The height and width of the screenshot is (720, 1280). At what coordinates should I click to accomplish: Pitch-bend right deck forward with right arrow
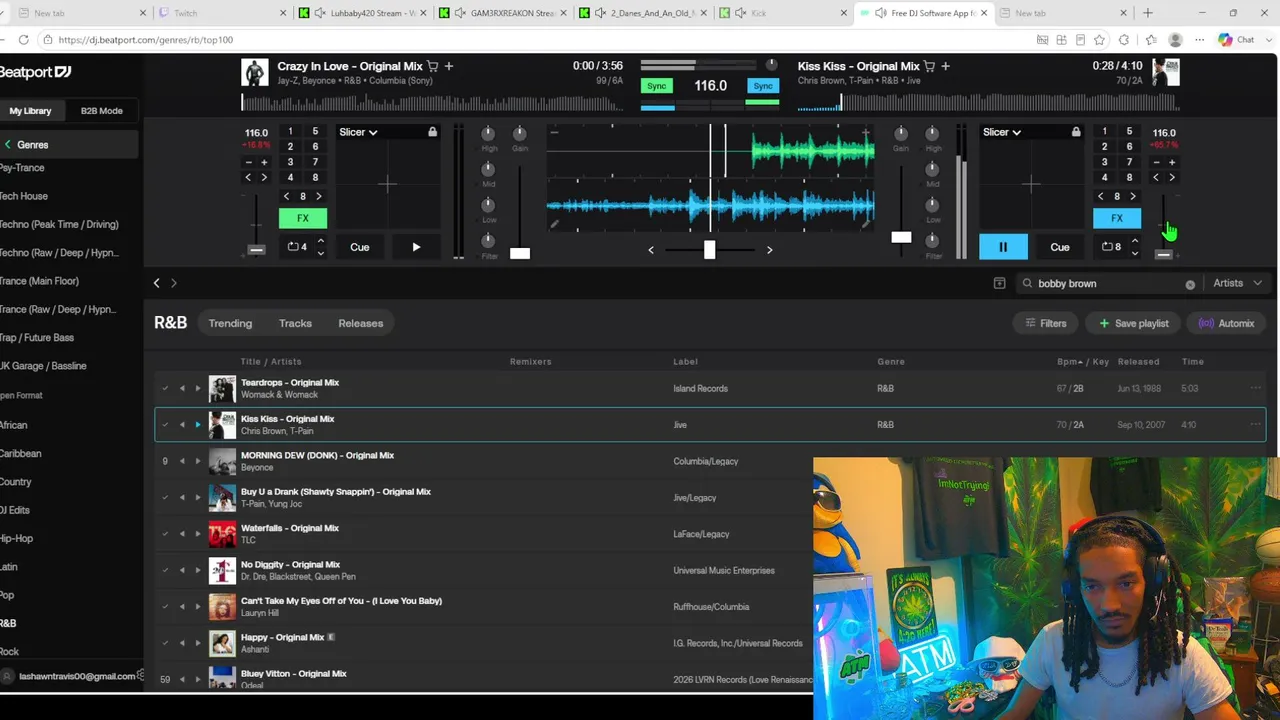(x=1172, y=177)
